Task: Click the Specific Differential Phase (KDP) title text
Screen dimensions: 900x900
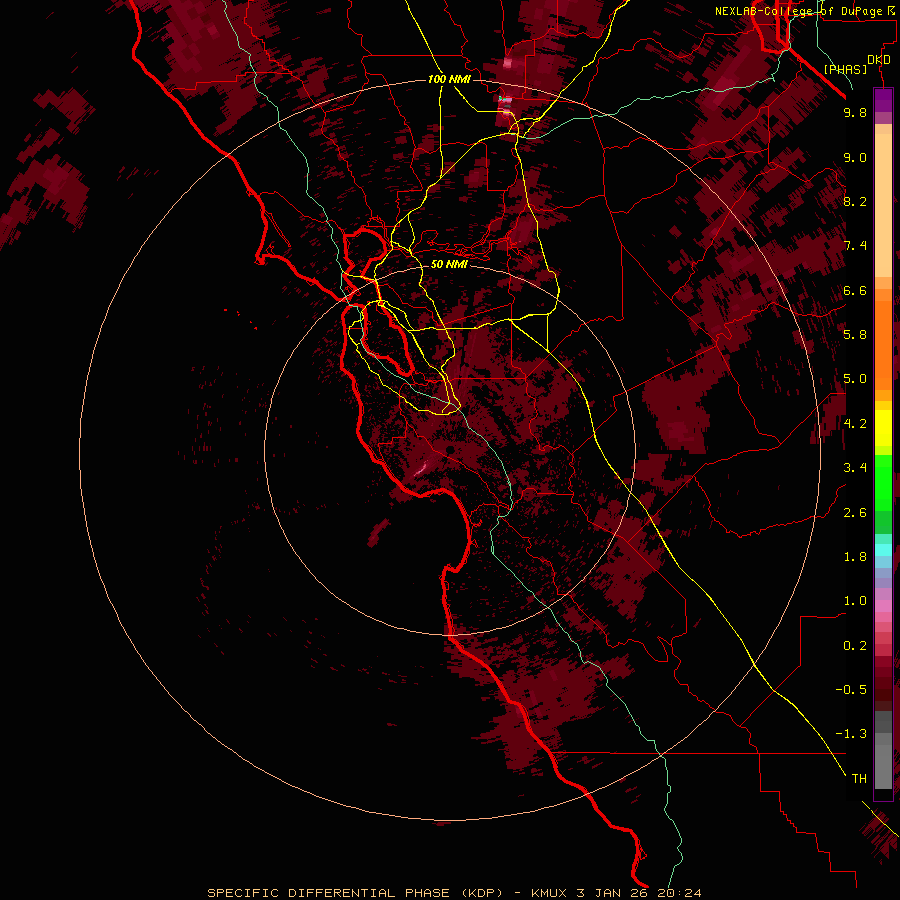Action: [359, 893]
